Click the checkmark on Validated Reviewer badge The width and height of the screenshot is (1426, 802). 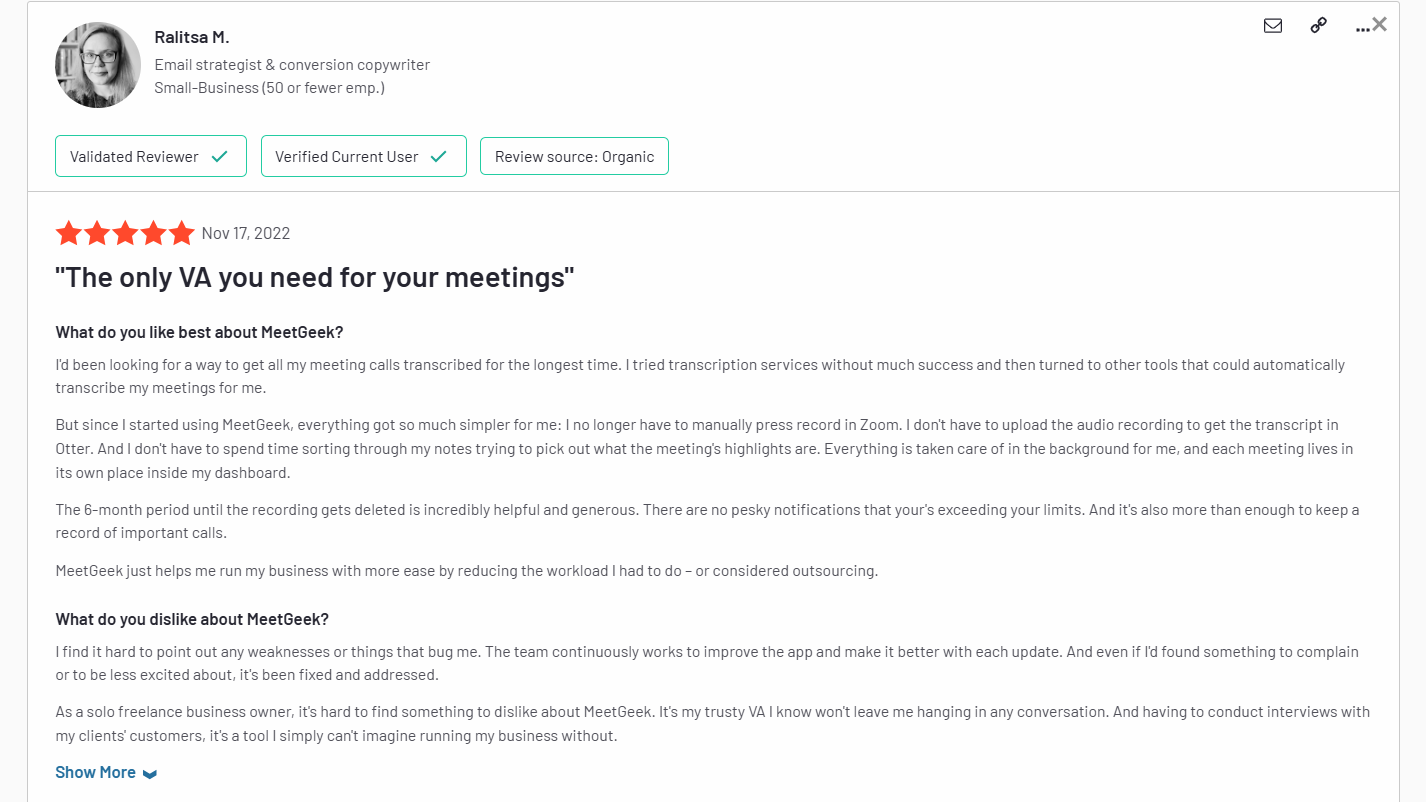(219, 156)
